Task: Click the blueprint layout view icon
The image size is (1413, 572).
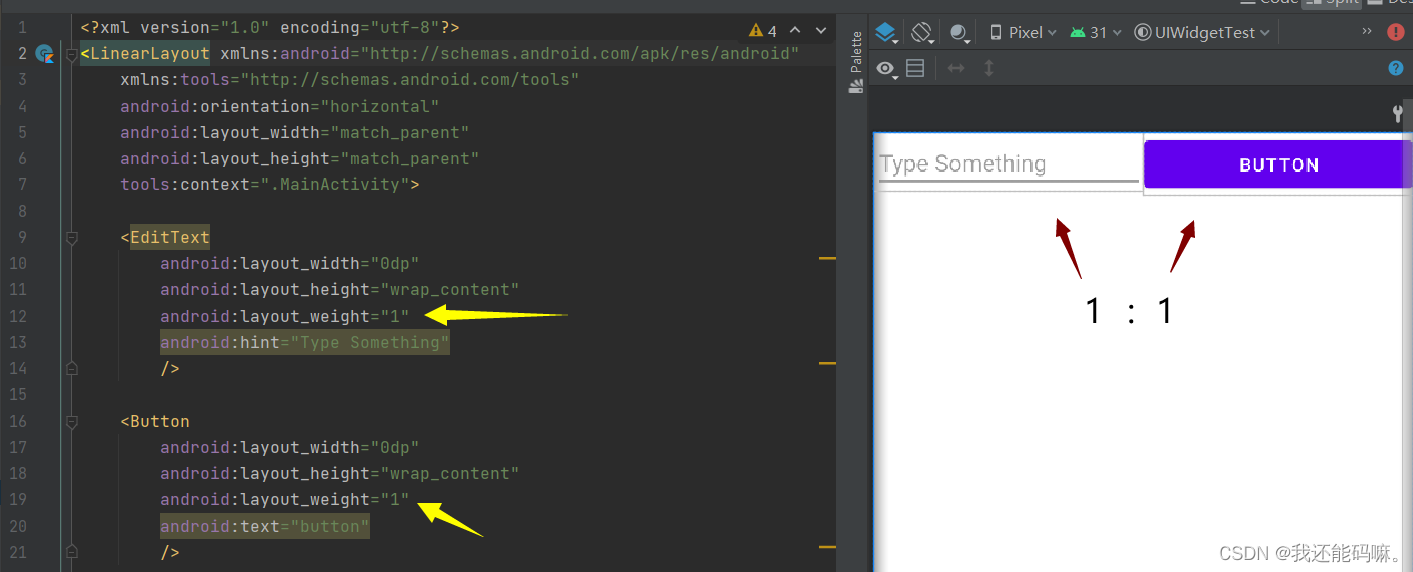Action: click(x=915, y=68)
